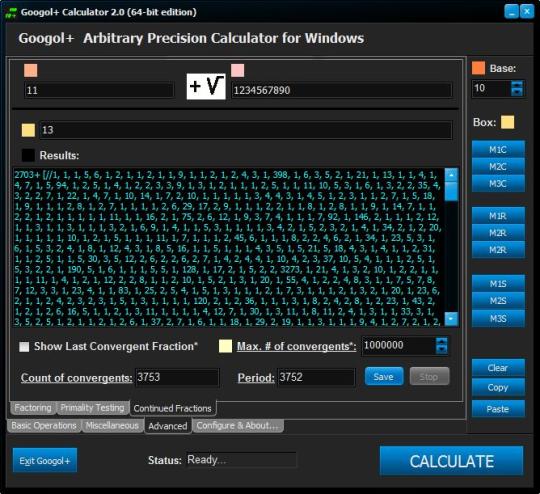The height and width of the screenshot is (494, 540).
Task: Click the black swatch beside Results label
Action: pyautogui.click(x=28, y=155)
